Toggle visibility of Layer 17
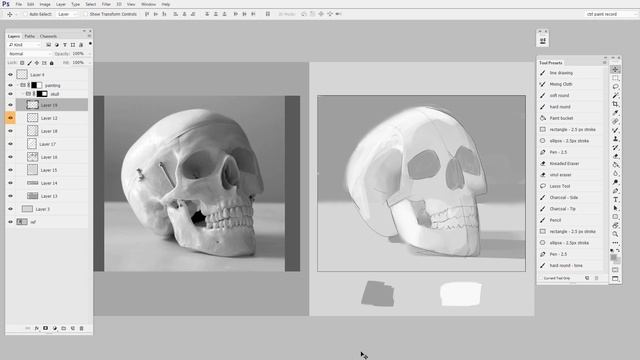The width and height of the screenshot is (640, 360). (x=11, y=144)
